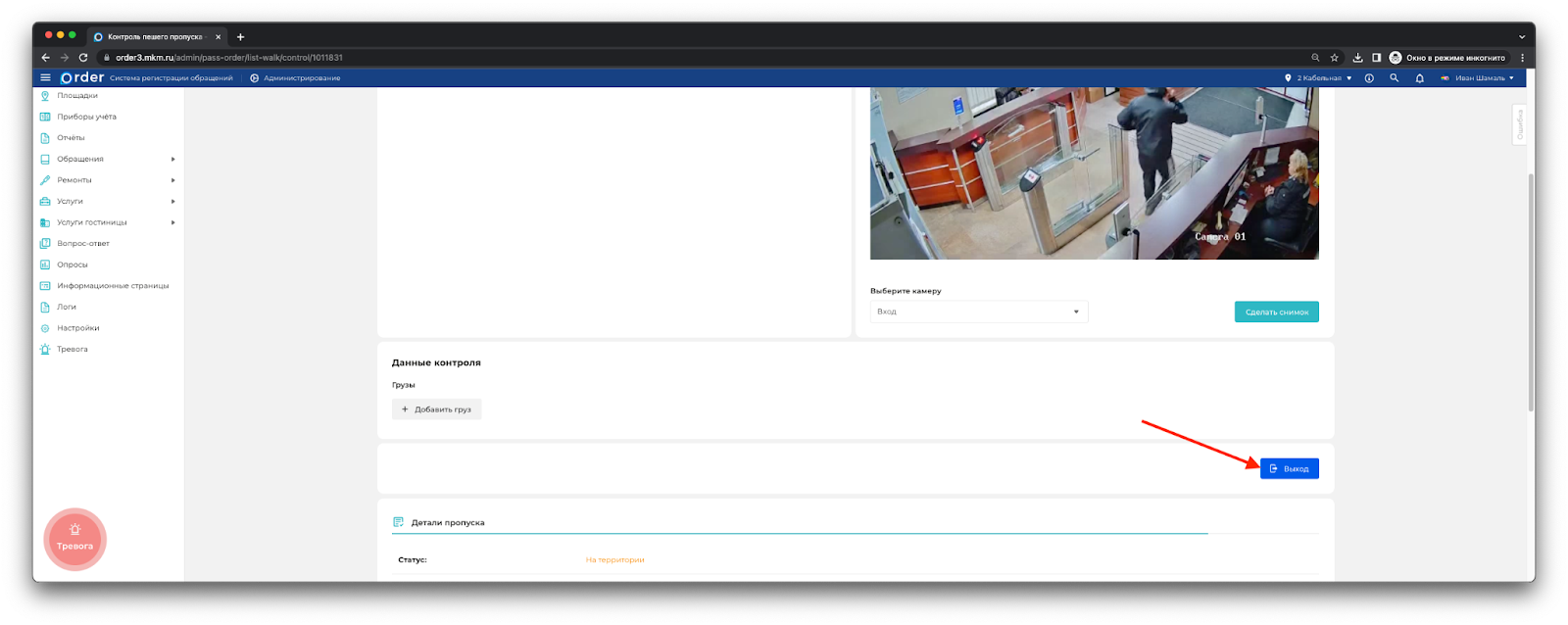Image resolution: width=1568 pixels, height=625 pixels.
Task: Open Приборы учёта in the sidebar
Action: pyautogui.click(x=86, y=117)
